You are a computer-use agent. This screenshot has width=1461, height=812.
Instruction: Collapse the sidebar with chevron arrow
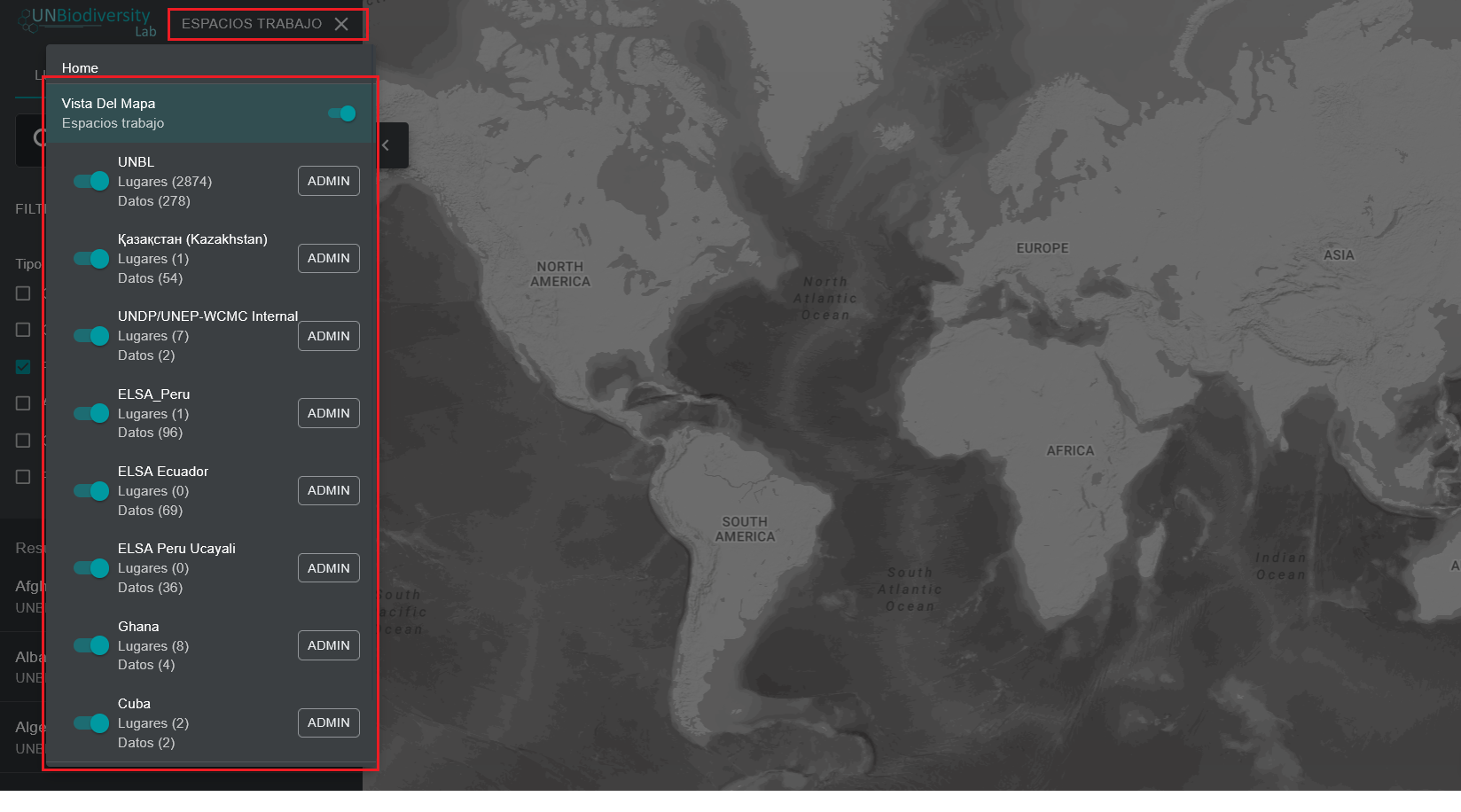click(x=386, y=145)
